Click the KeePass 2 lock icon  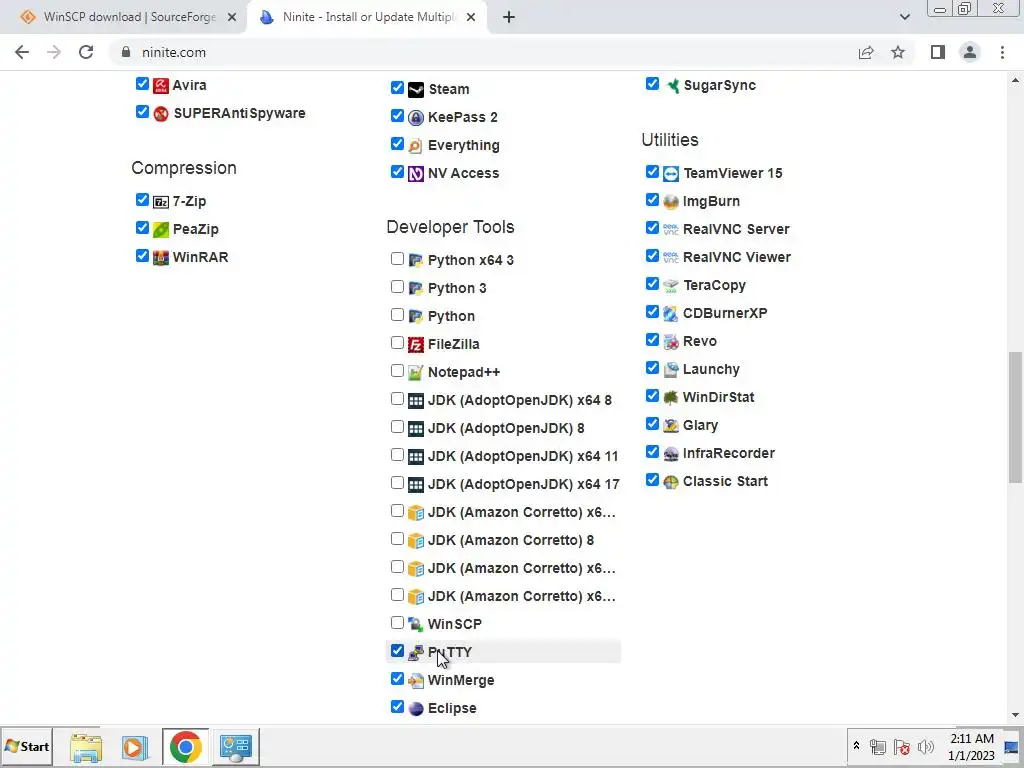click(416, 118)
